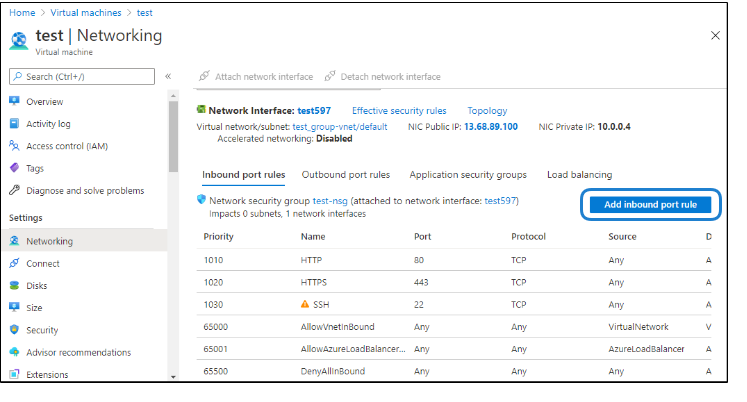
Task: Click the Disks icon in sidebar
Action: coord(14,286)
